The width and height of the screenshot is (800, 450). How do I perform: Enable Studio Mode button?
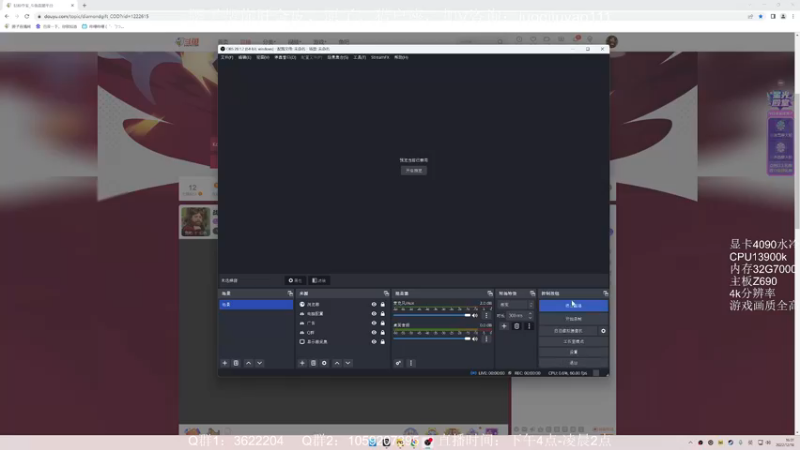573,341
